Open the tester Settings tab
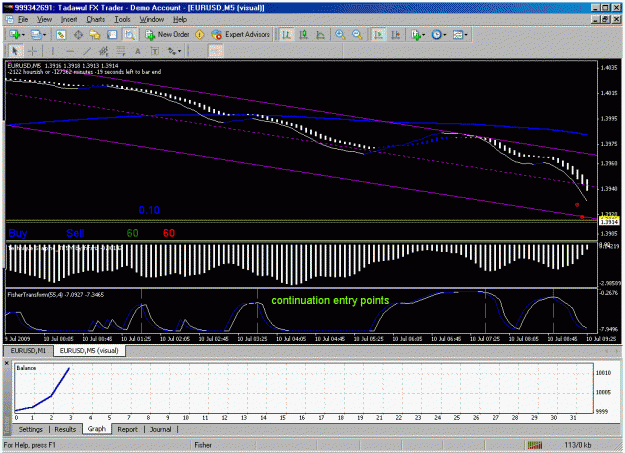Viewport: 625px width, 453px height. (30, 429)
